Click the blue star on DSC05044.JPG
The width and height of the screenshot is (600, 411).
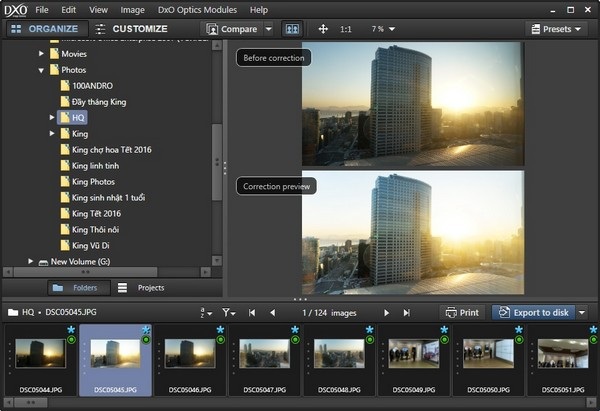(x=71, y=329)
